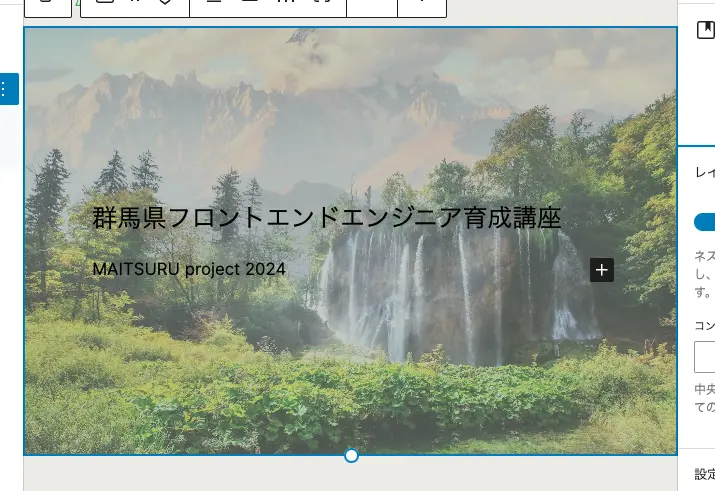Click the move up/down arrows in the toolbar

(167, 4)
